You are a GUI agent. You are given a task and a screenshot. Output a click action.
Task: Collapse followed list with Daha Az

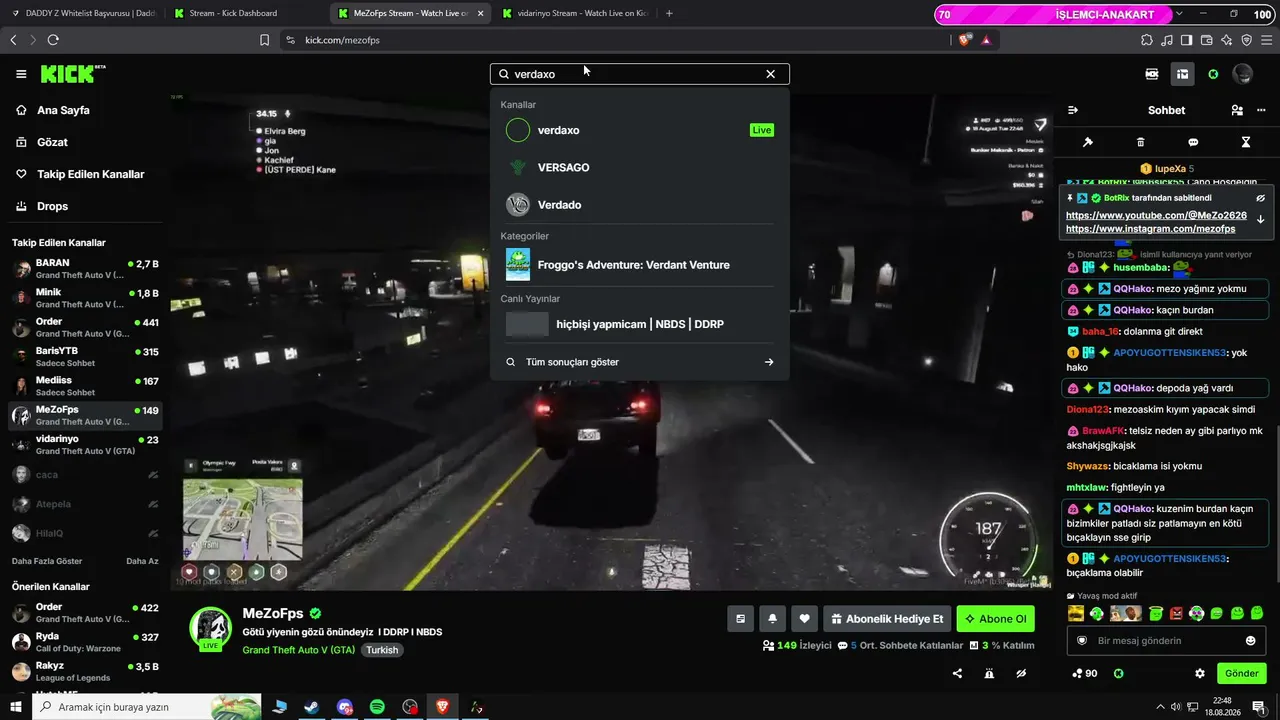(x=142, y=561)
